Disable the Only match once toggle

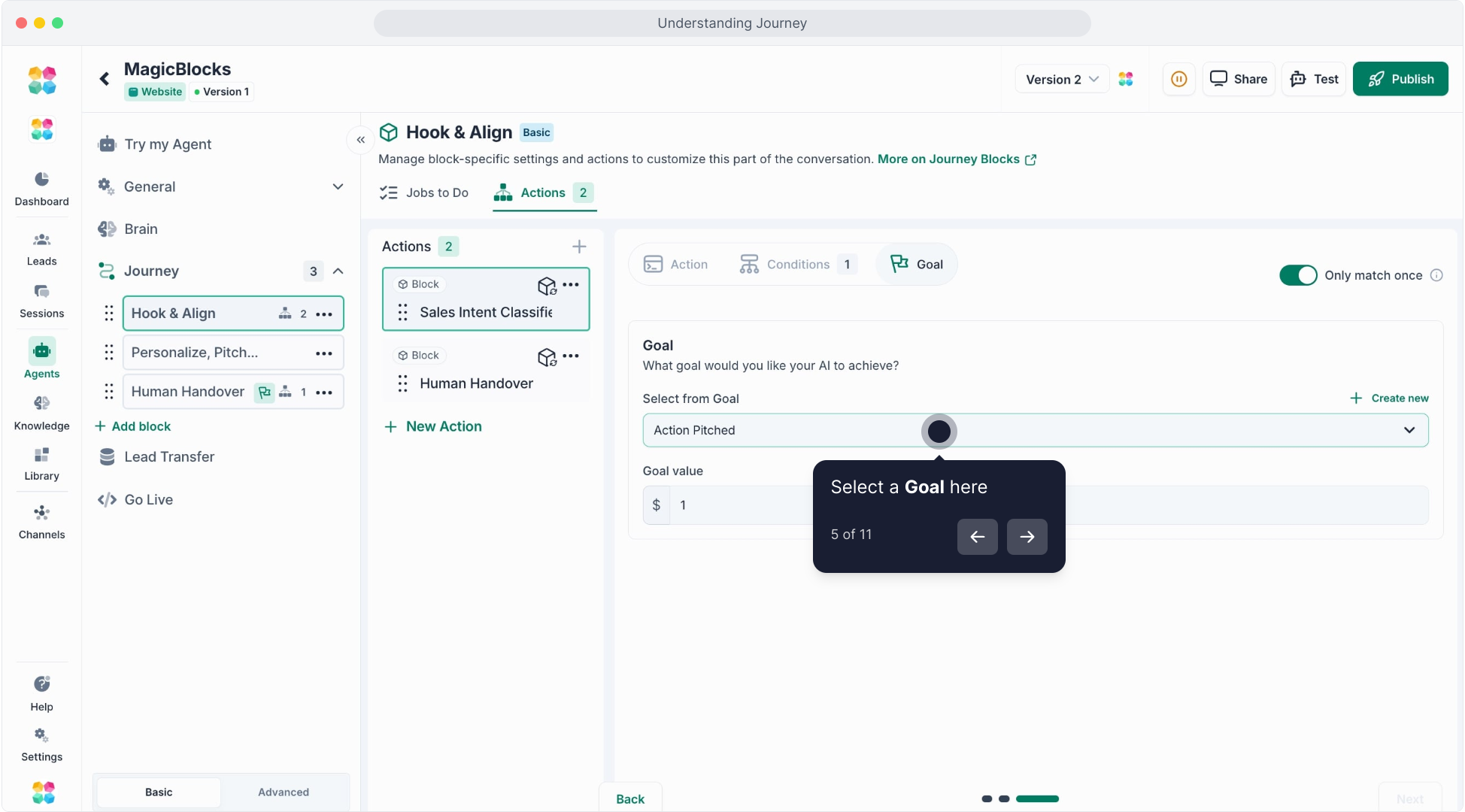click(1297, 275)
